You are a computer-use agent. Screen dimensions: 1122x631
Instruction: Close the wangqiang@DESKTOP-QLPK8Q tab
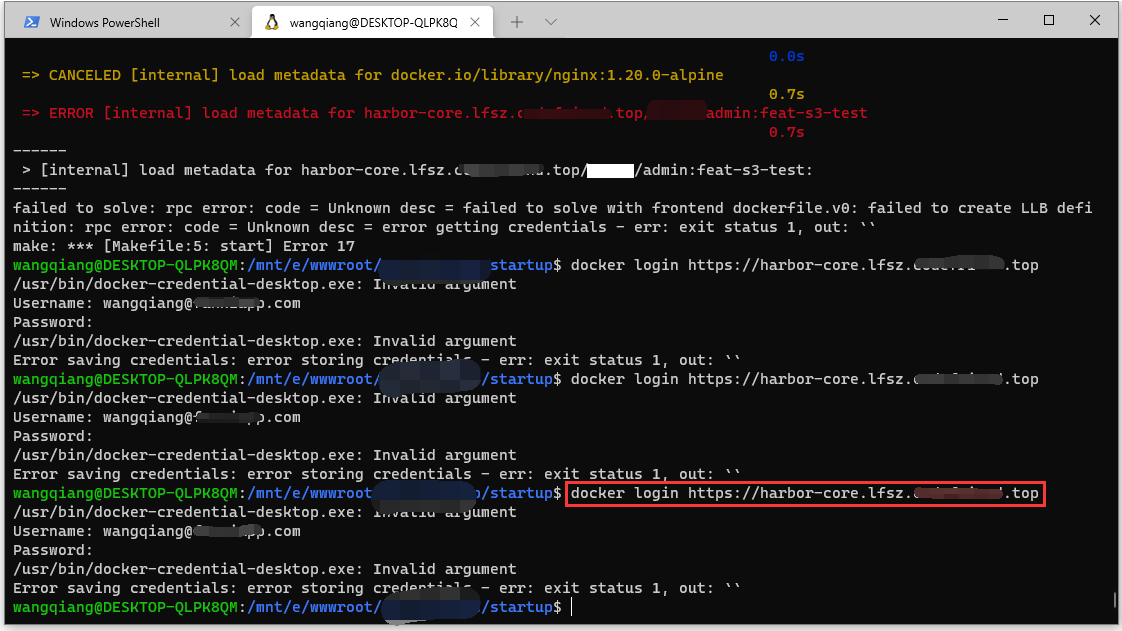476,22
